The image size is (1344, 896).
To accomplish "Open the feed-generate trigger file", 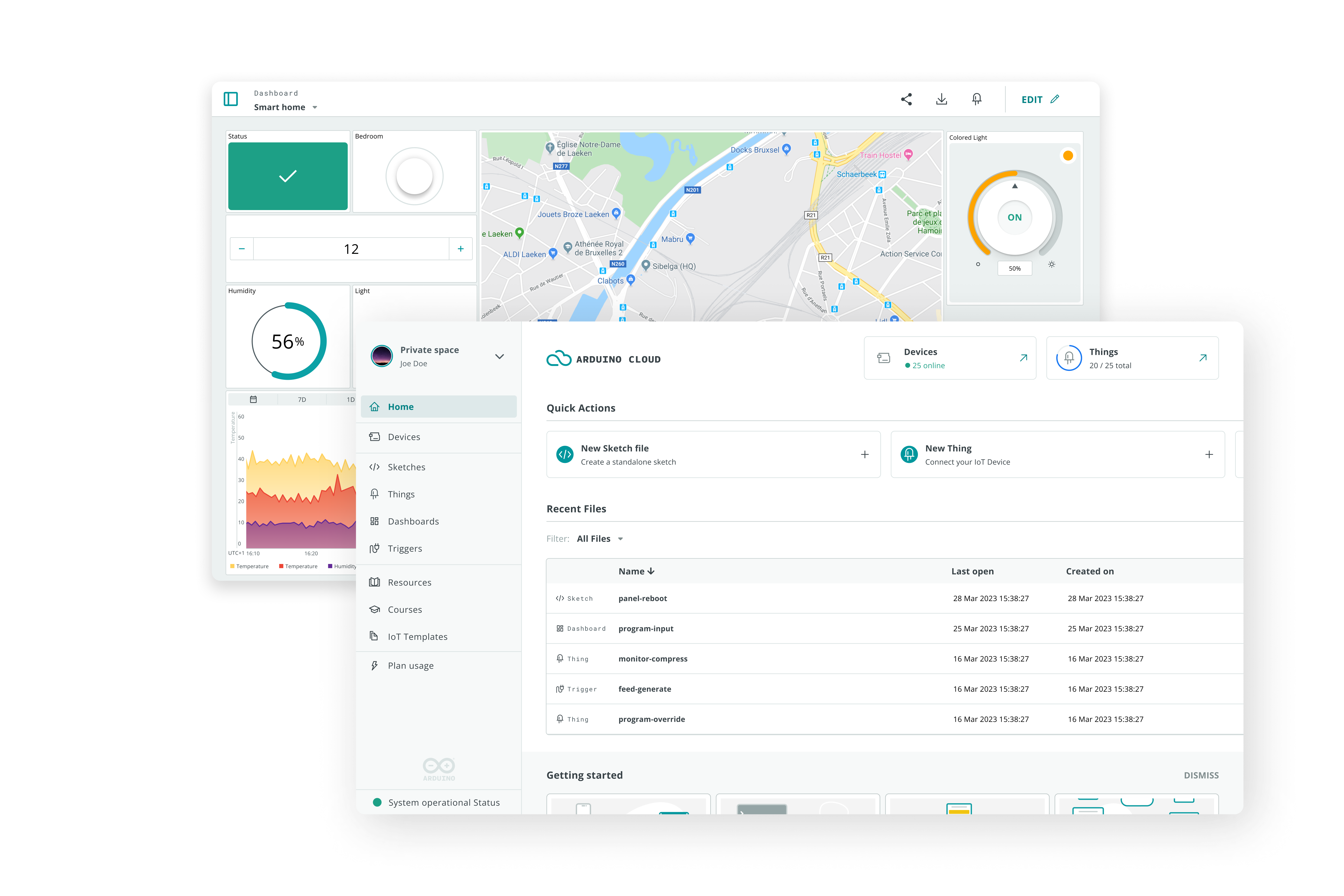I will click(x=645, y=689).
